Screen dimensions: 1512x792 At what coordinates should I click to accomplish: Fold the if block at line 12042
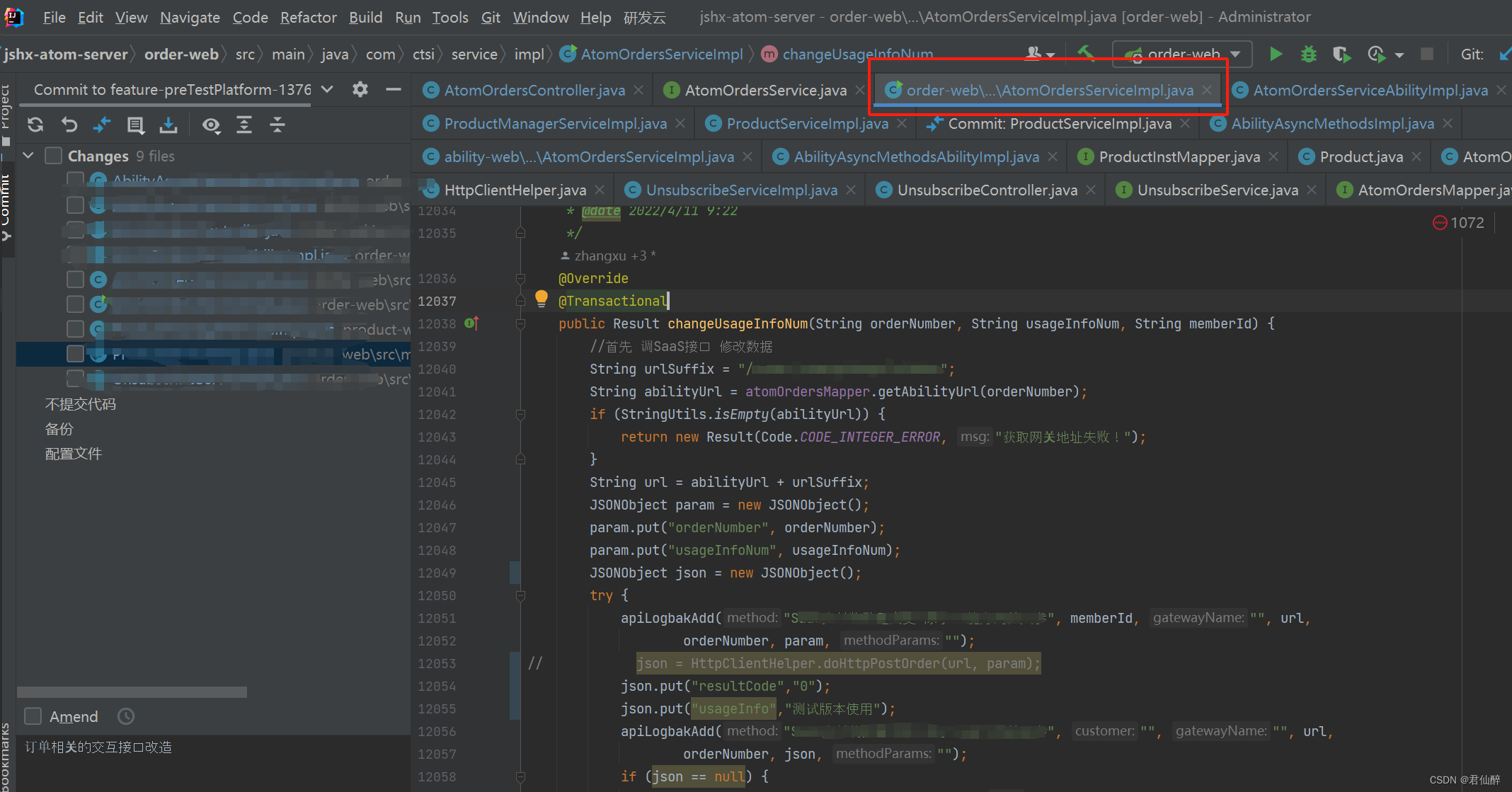pyautogui.click(x=521, y=414)
